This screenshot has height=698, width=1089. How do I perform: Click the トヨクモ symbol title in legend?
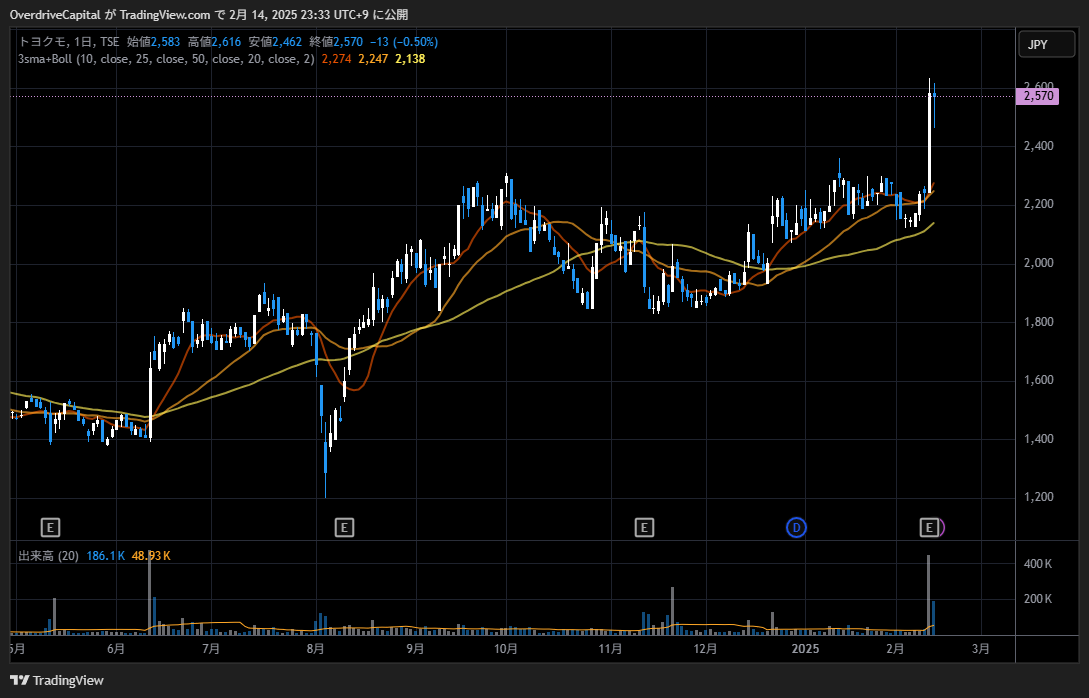43,42
